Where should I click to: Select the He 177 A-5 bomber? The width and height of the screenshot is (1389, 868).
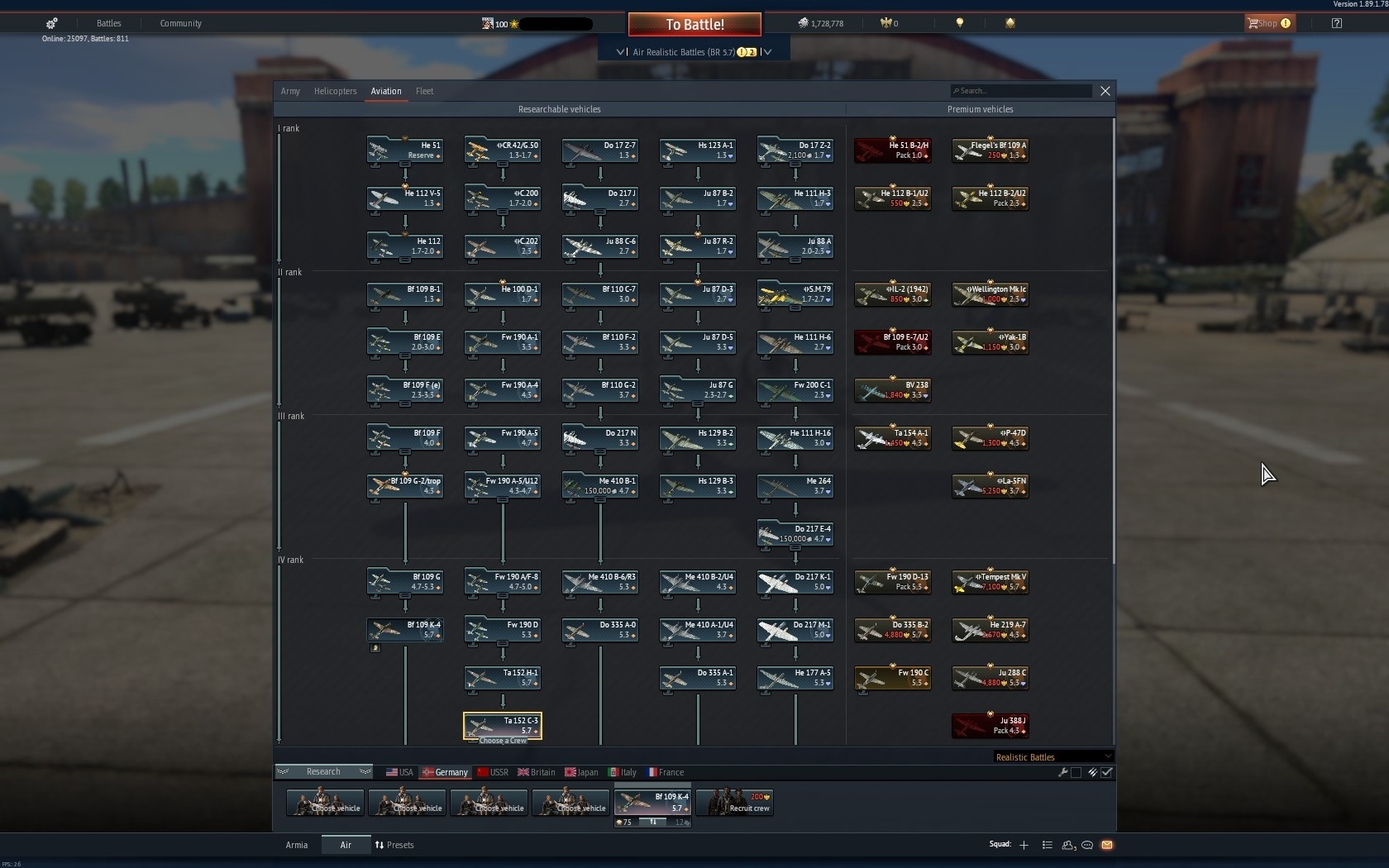(795, 677)
